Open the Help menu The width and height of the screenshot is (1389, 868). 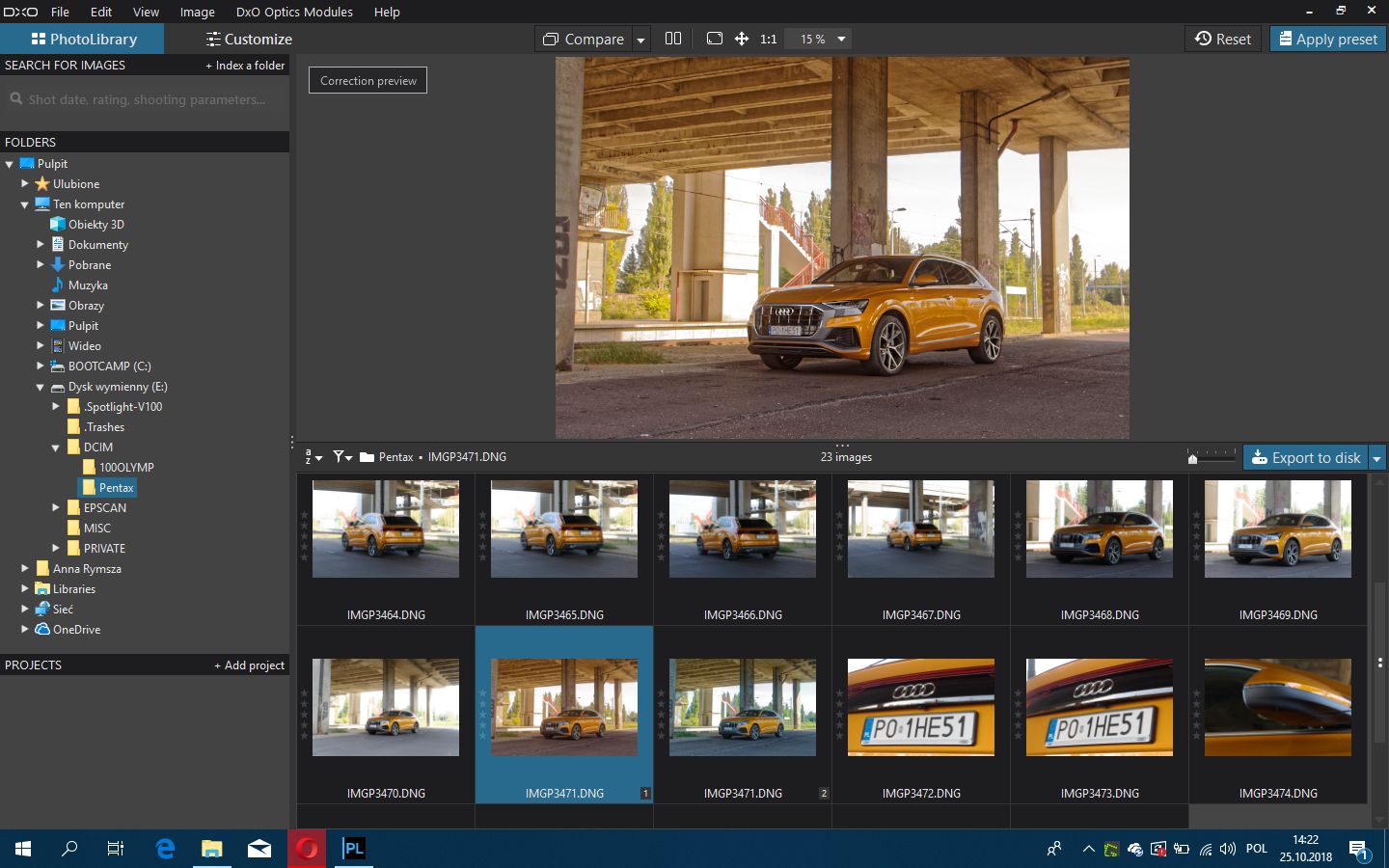click(387, 12)
